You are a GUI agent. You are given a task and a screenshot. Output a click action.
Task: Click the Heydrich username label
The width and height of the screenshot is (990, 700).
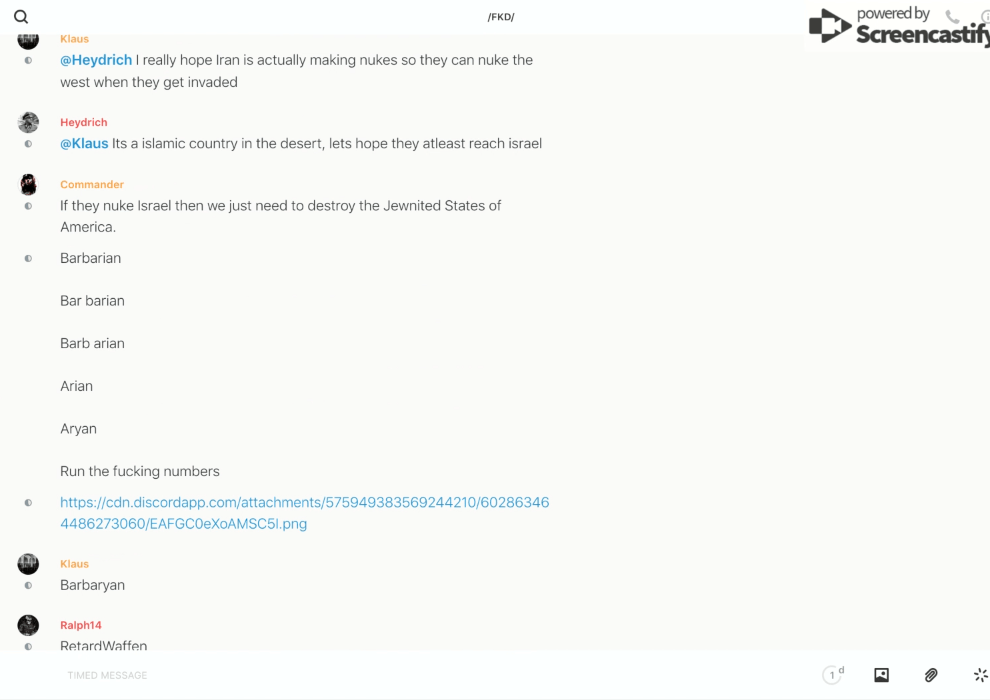[x=83, y=122]
